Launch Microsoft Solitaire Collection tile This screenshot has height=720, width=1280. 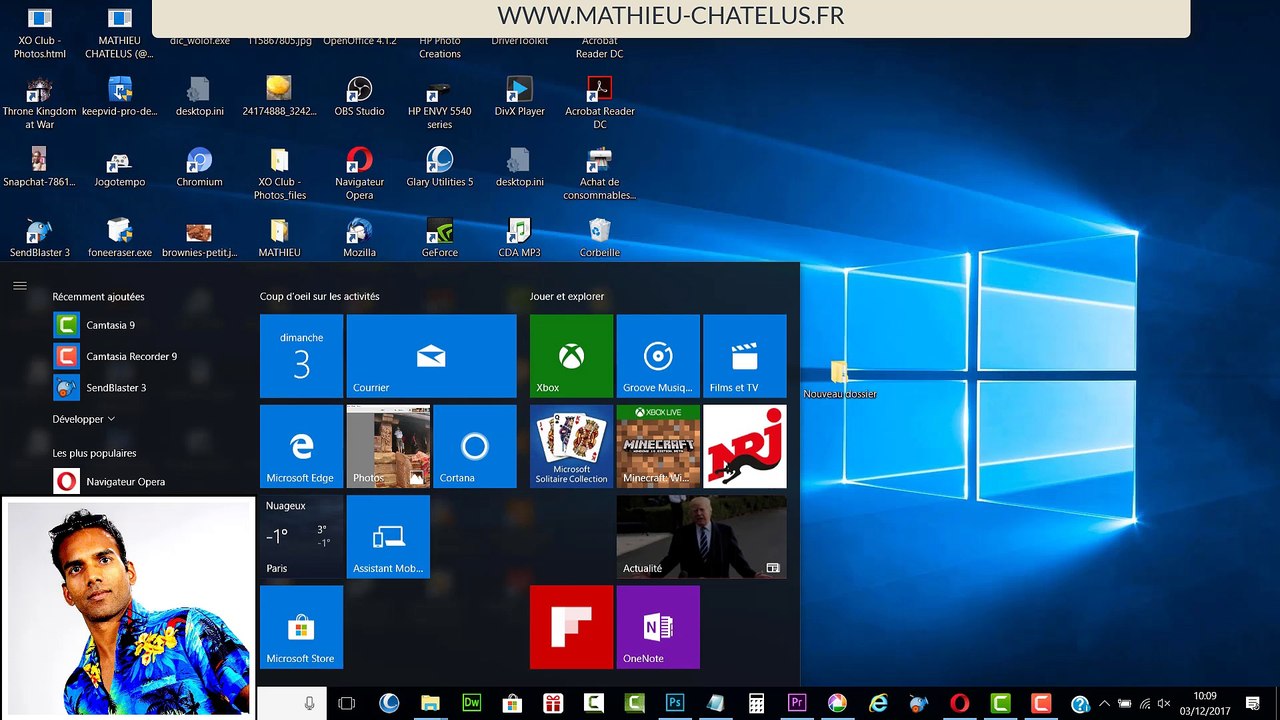(571, 446)
